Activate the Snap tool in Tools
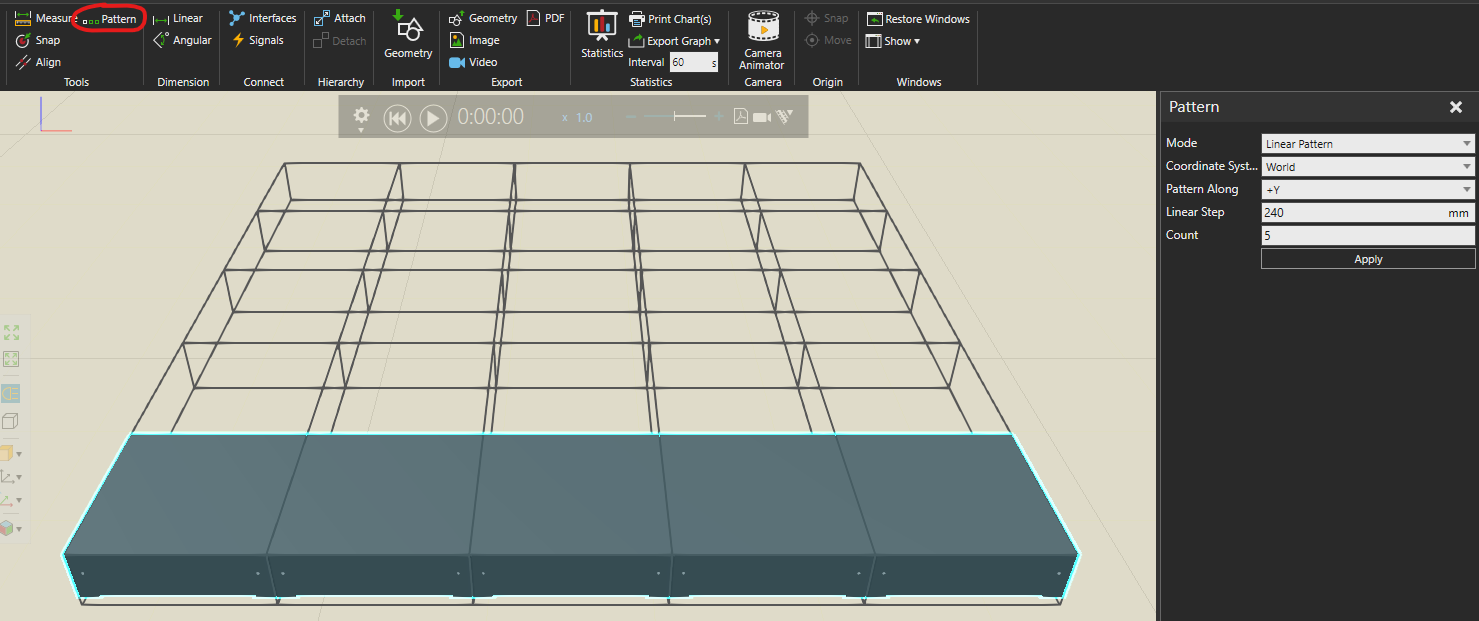The width and height of the screenshot is (1479, 621). point(38,41)
